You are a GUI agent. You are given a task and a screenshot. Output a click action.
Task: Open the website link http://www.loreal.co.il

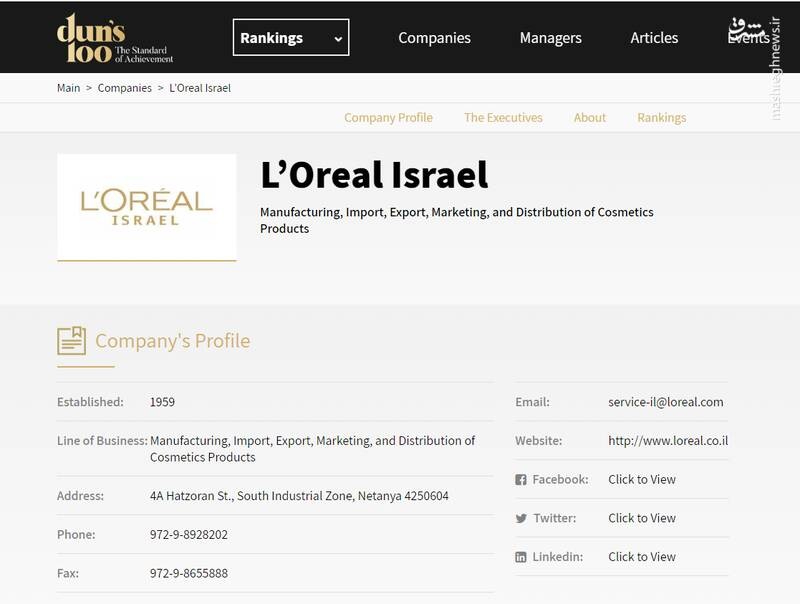click(x=668, y=441)
